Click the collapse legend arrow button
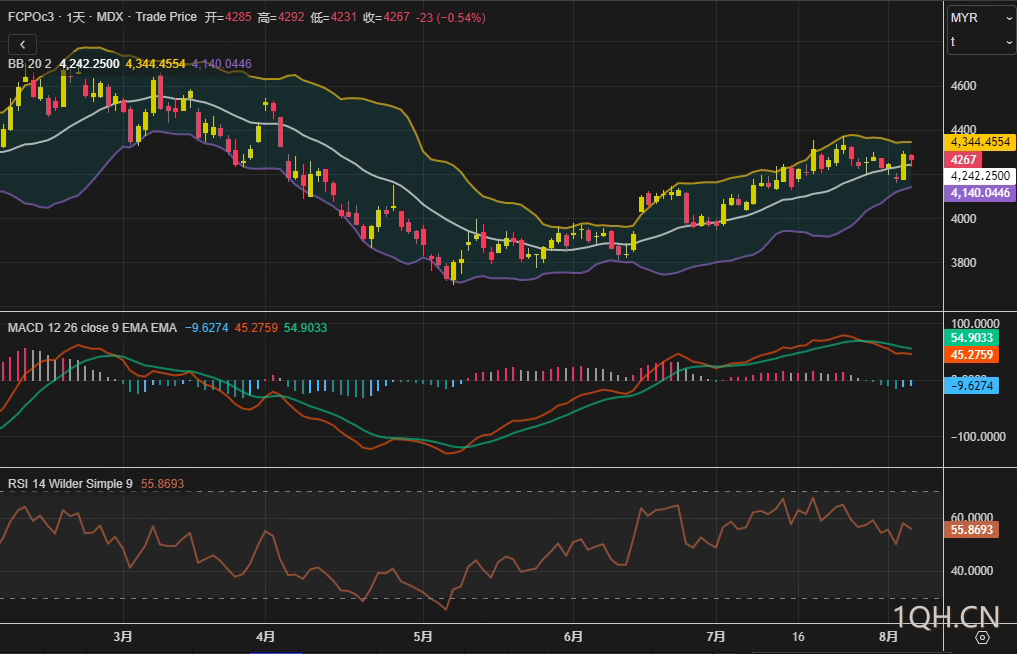 click(22, 44)
